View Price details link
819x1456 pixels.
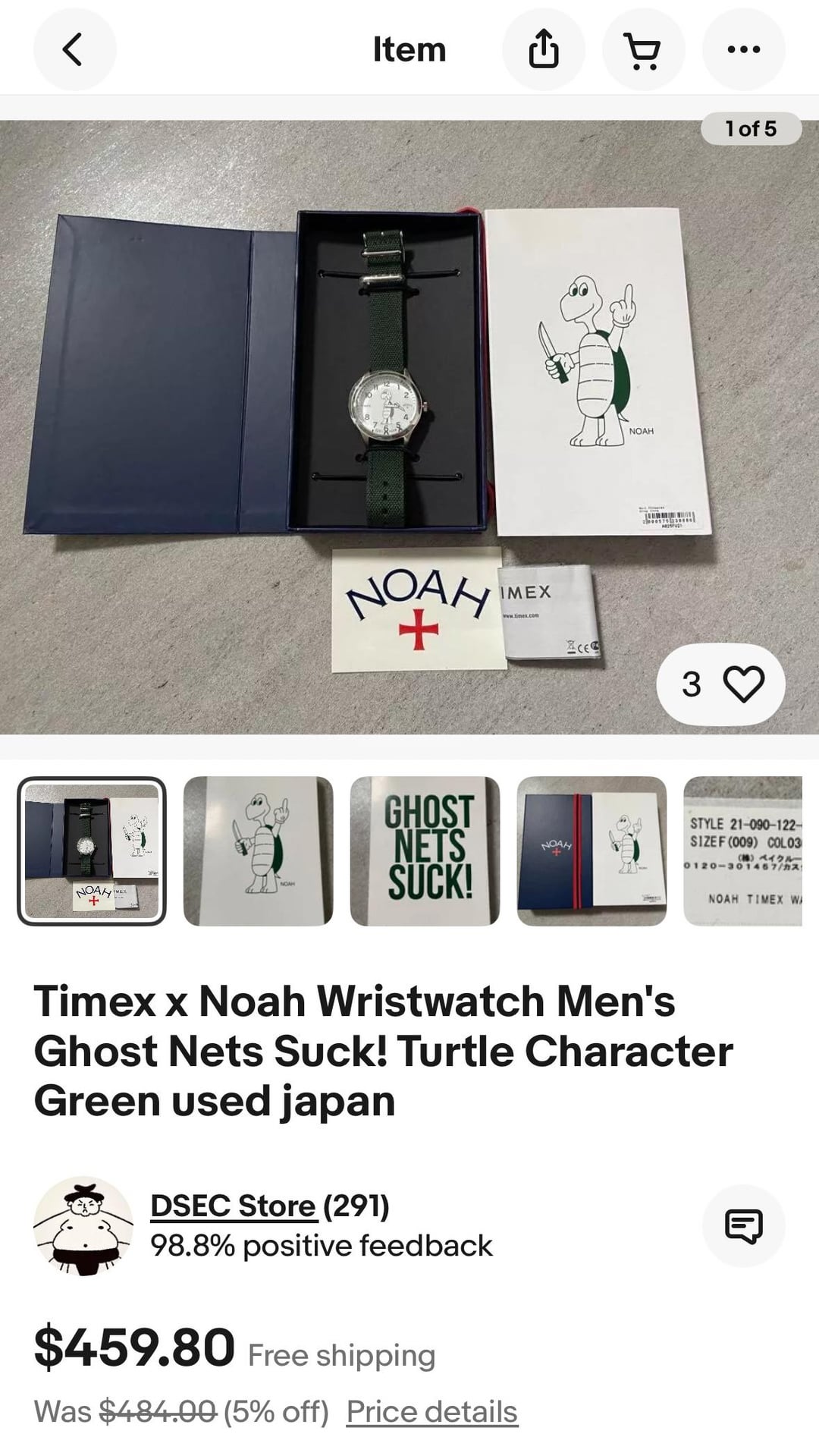pos(432,1412)
